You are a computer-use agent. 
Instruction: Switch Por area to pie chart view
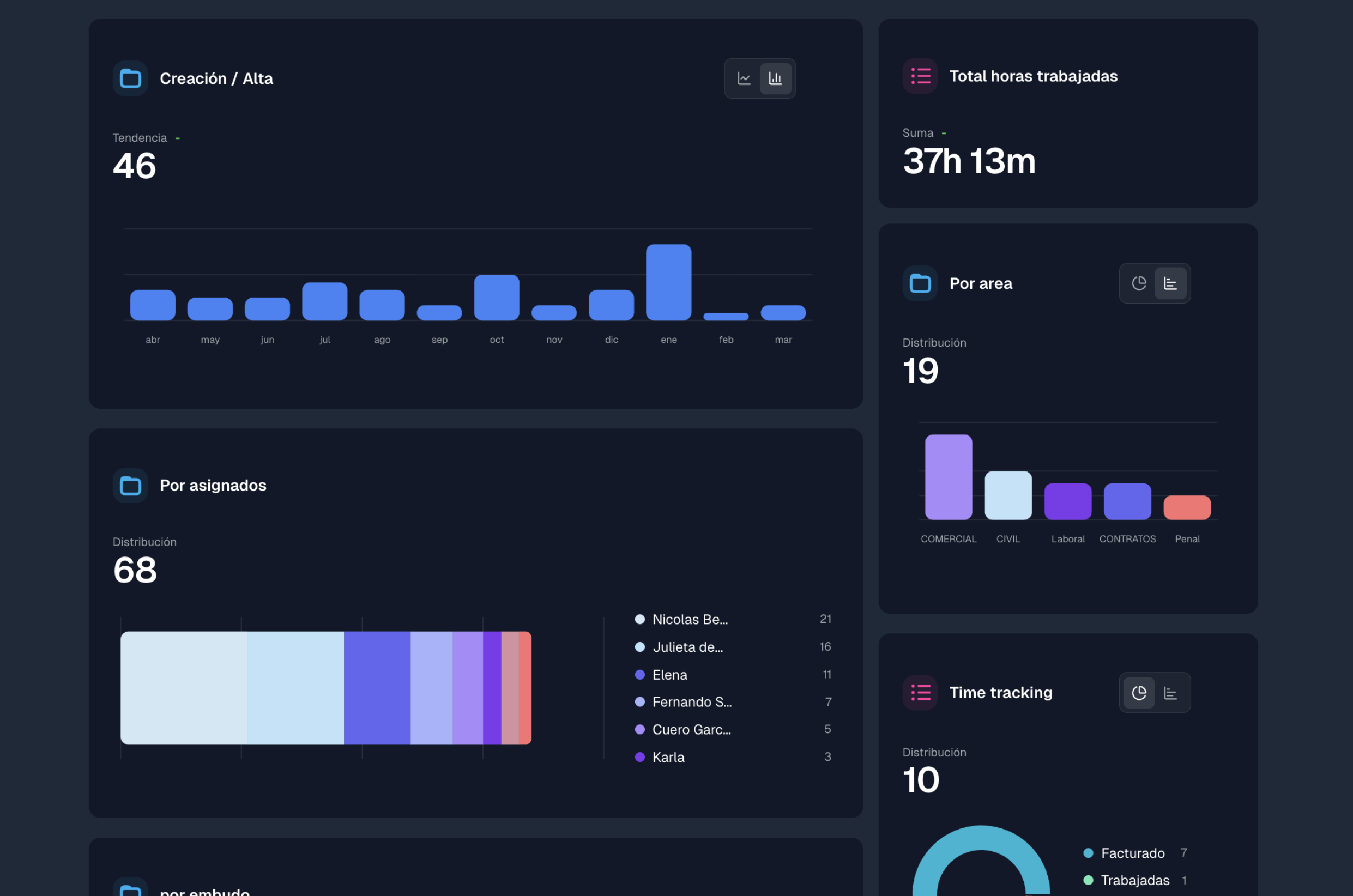point(1139,283)
